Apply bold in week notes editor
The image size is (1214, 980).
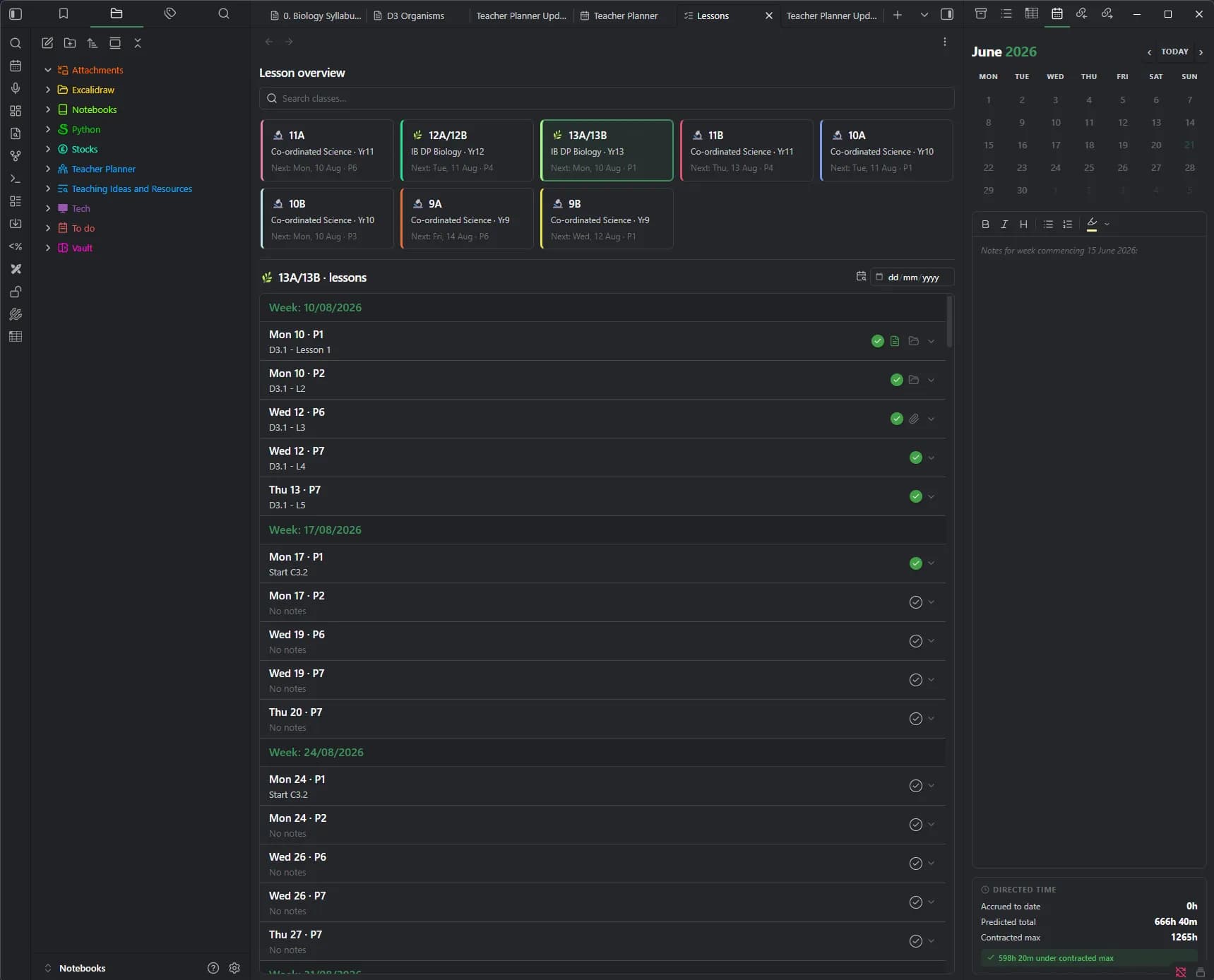(985, 224)
